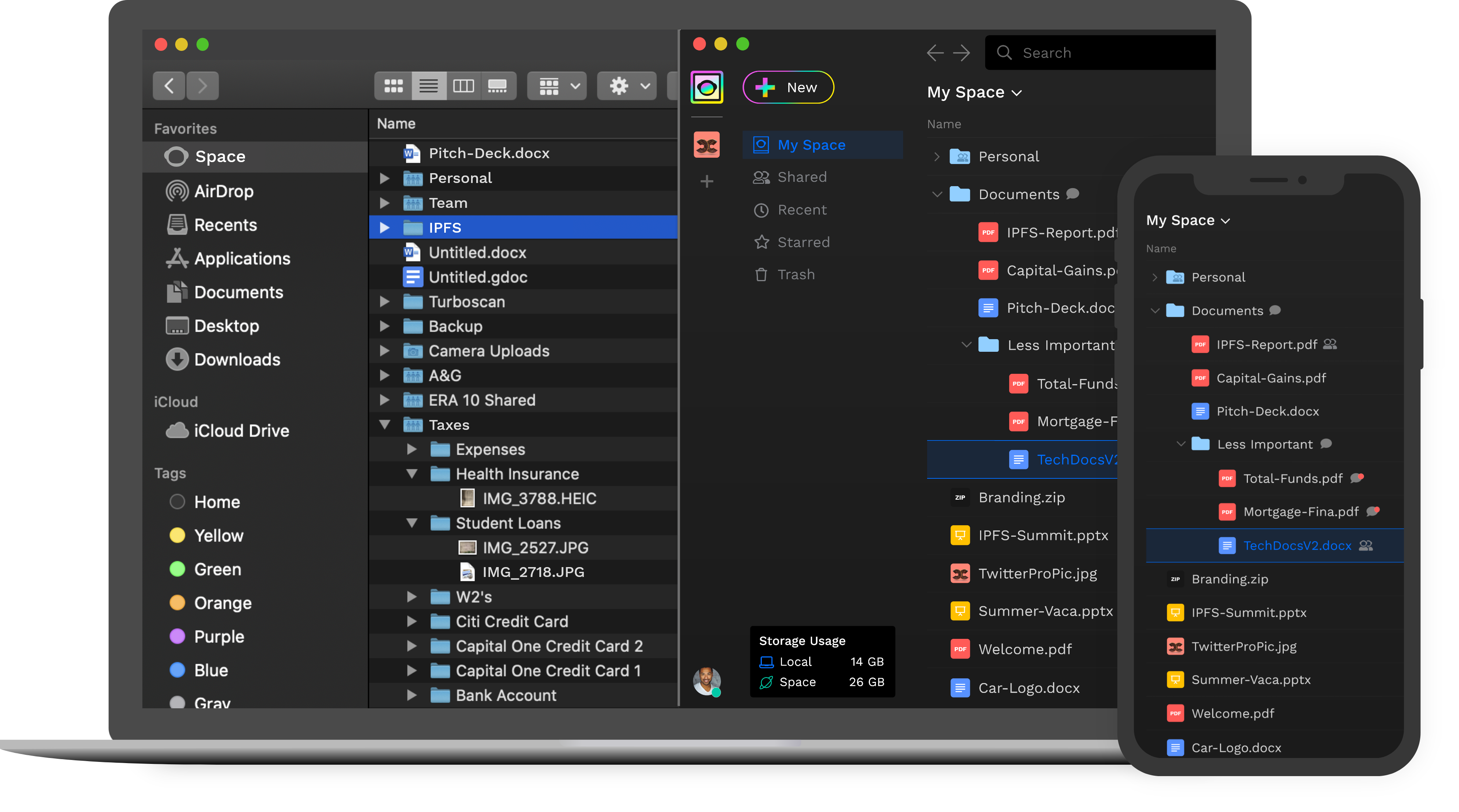
Task: Click the plus icon to add a workspace
Action: [x=706, y=181]
